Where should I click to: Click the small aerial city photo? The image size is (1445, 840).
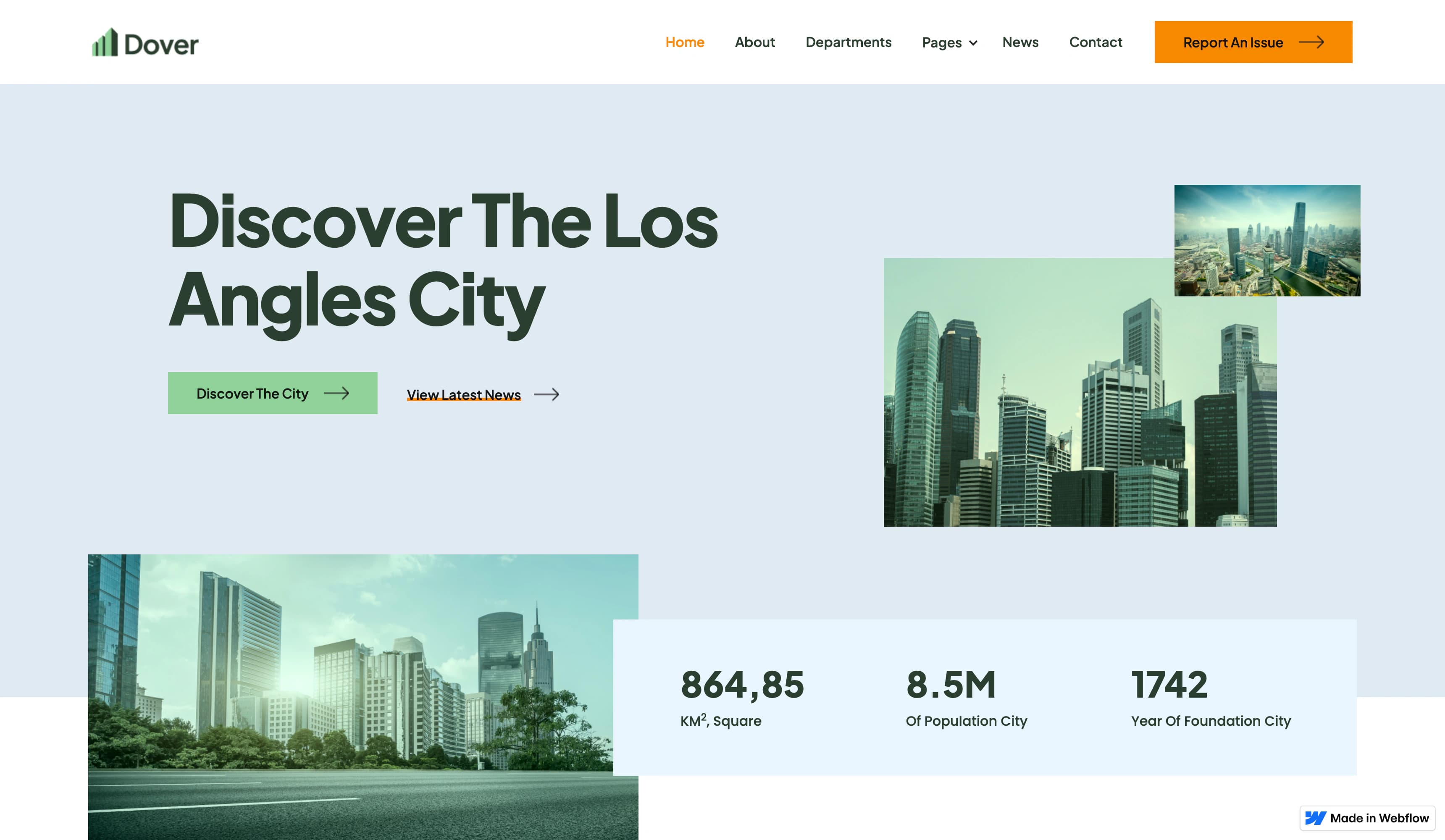point(1267,240)
